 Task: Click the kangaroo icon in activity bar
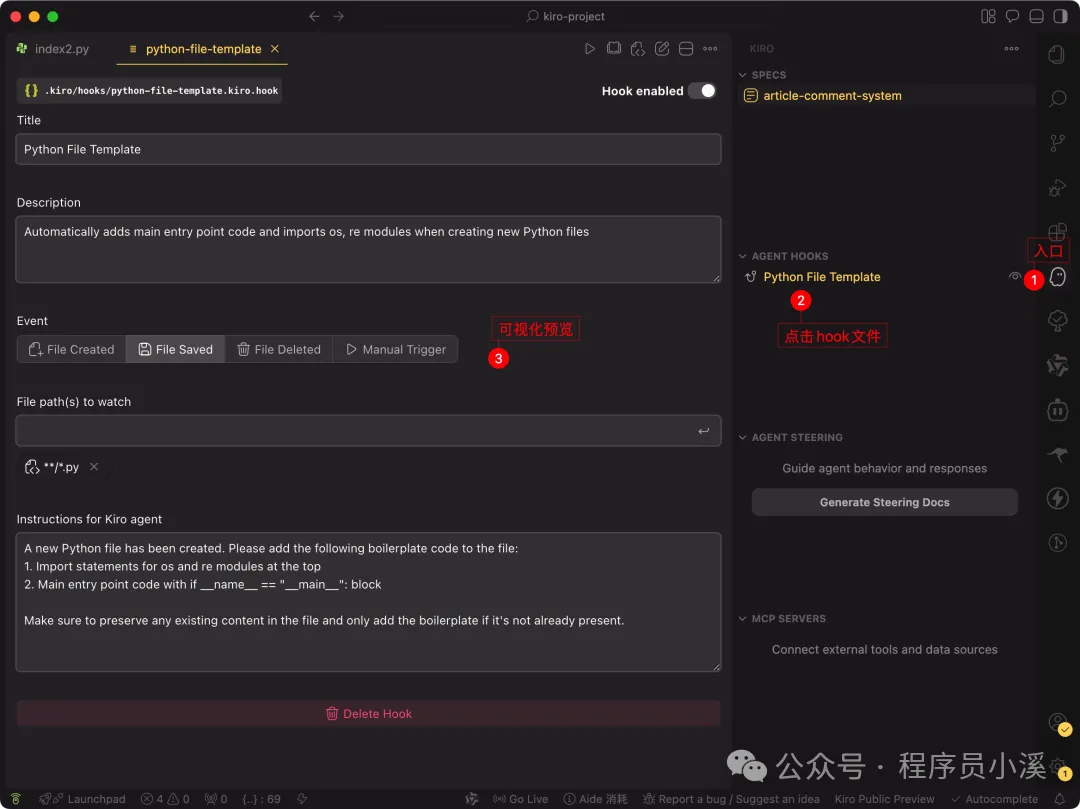(x=1057, y=454)
